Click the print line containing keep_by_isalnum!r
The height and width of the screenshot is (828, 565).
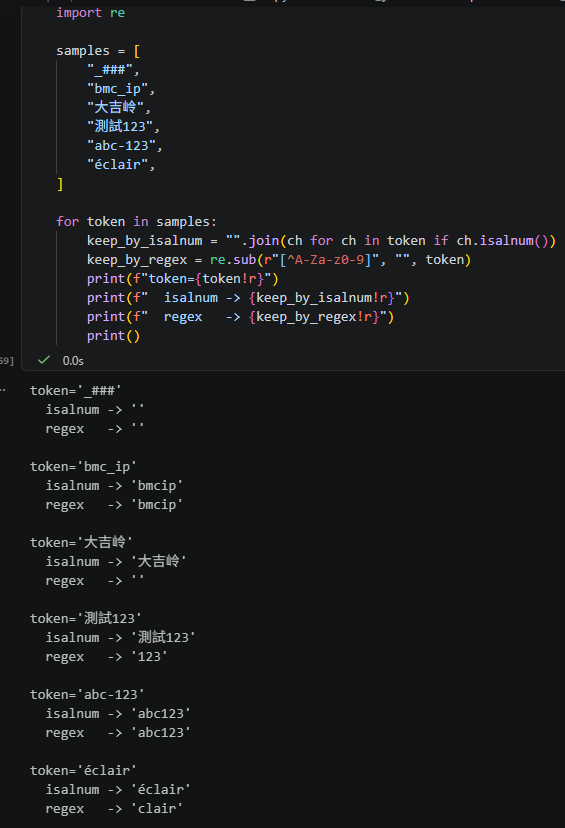point(248,298)
